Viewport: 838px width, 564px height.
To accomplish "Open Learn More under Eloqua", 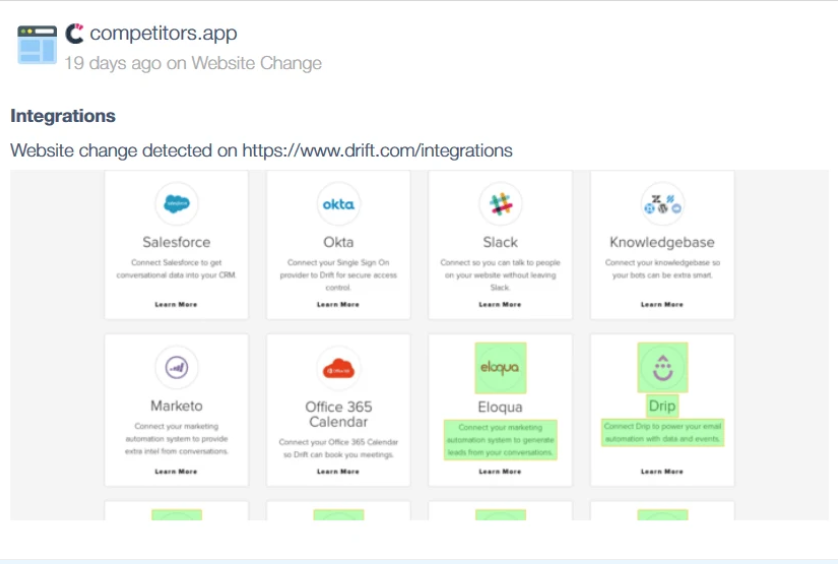I will 500,472.
